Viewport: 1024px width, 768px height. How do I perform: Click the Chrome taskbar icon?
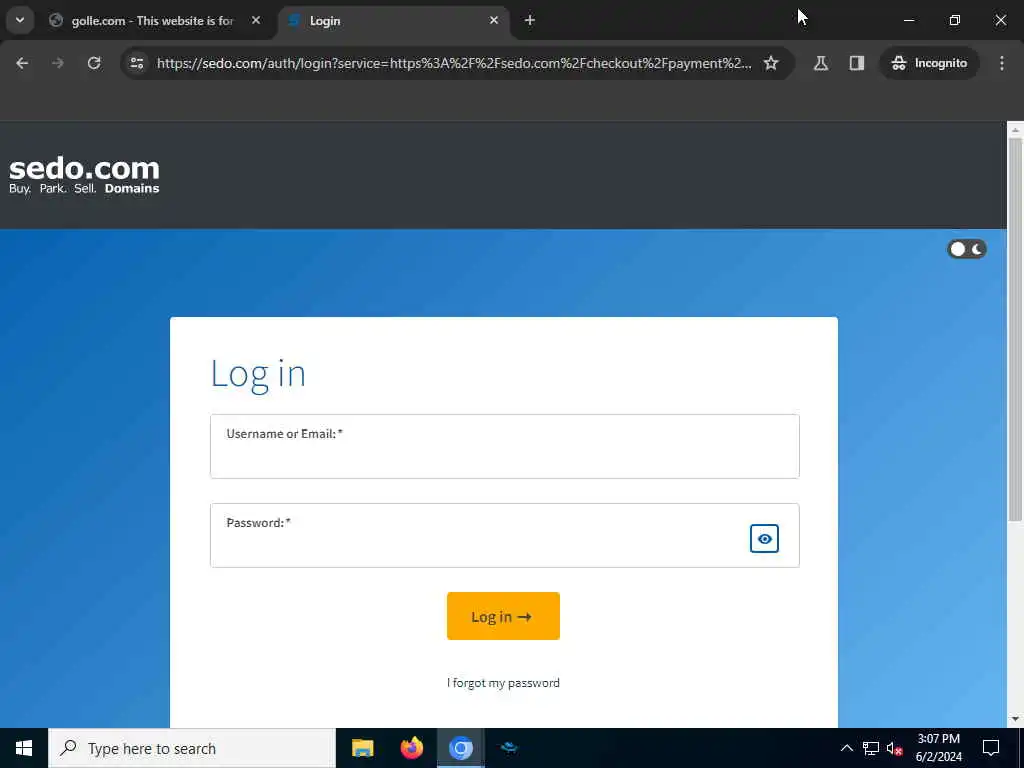(460, 748)
